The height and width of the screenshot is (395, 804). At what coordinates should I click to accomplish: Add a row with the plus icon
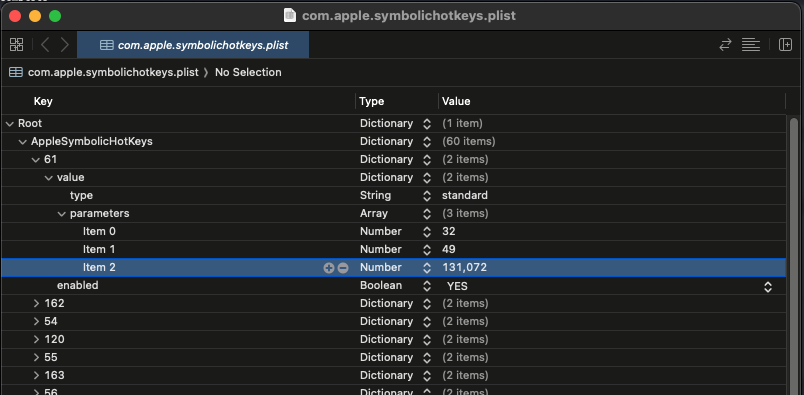329,268
